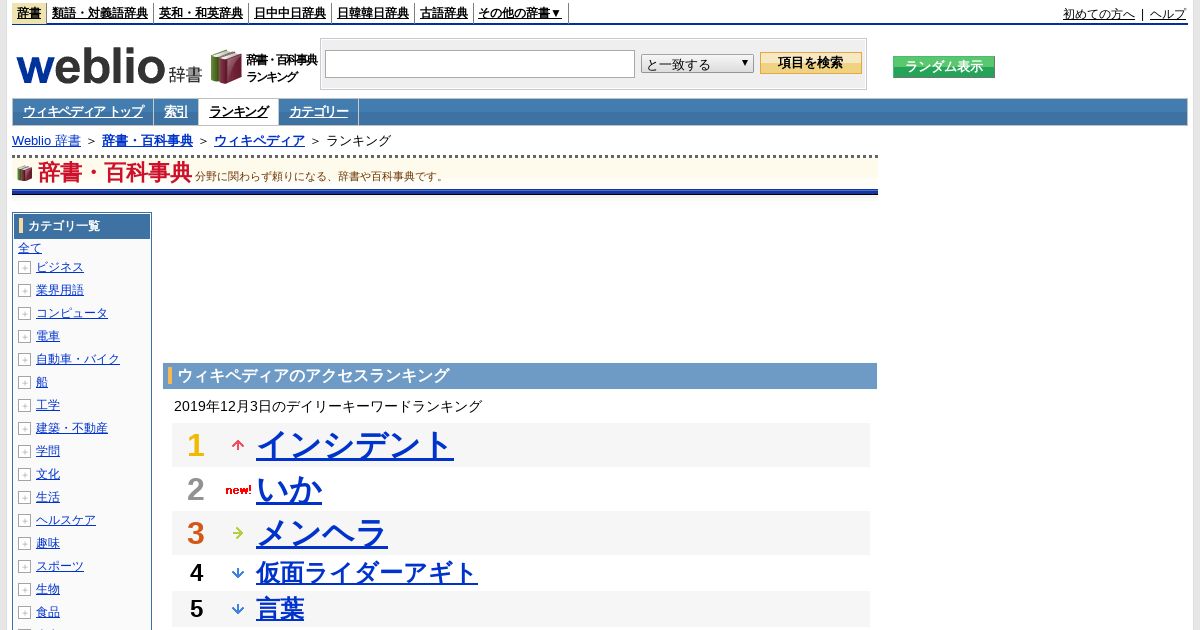
Task: Open the と一致する match-type dropdown
Action: [x=697, y=64]
